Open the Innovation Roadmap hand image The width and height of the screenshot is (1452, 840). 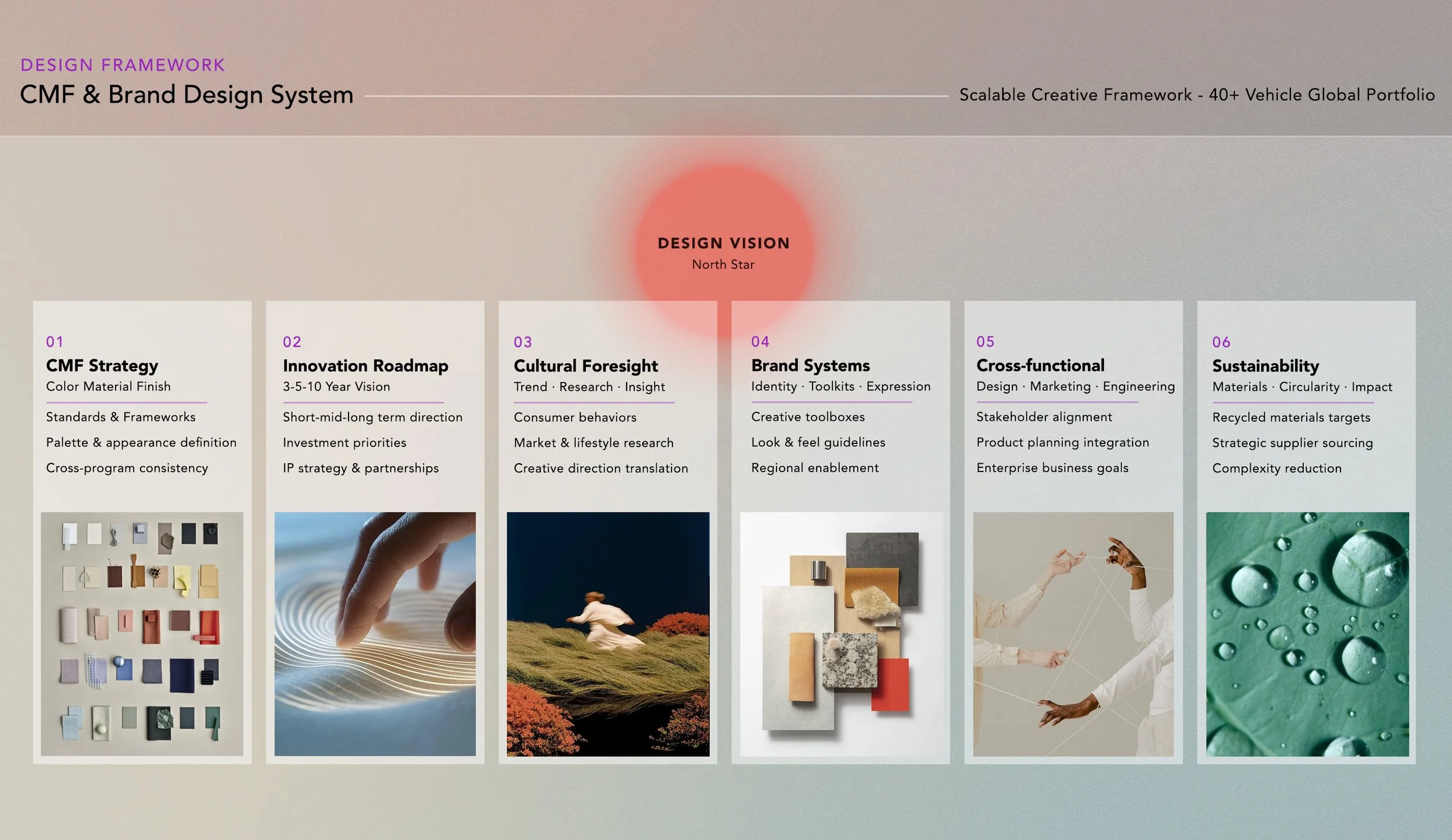[375, 633]
